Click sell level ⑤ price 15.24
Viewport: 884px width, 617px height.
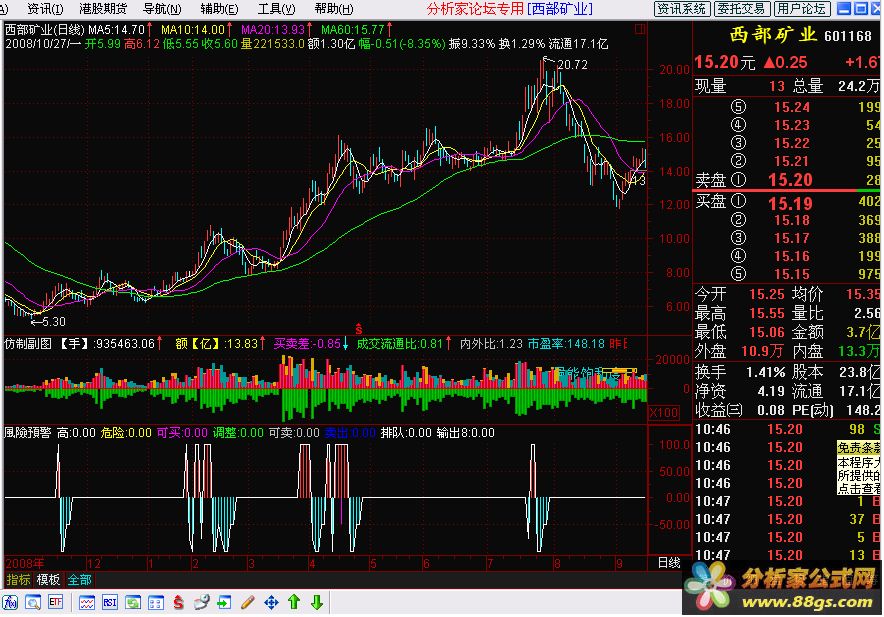792,107
